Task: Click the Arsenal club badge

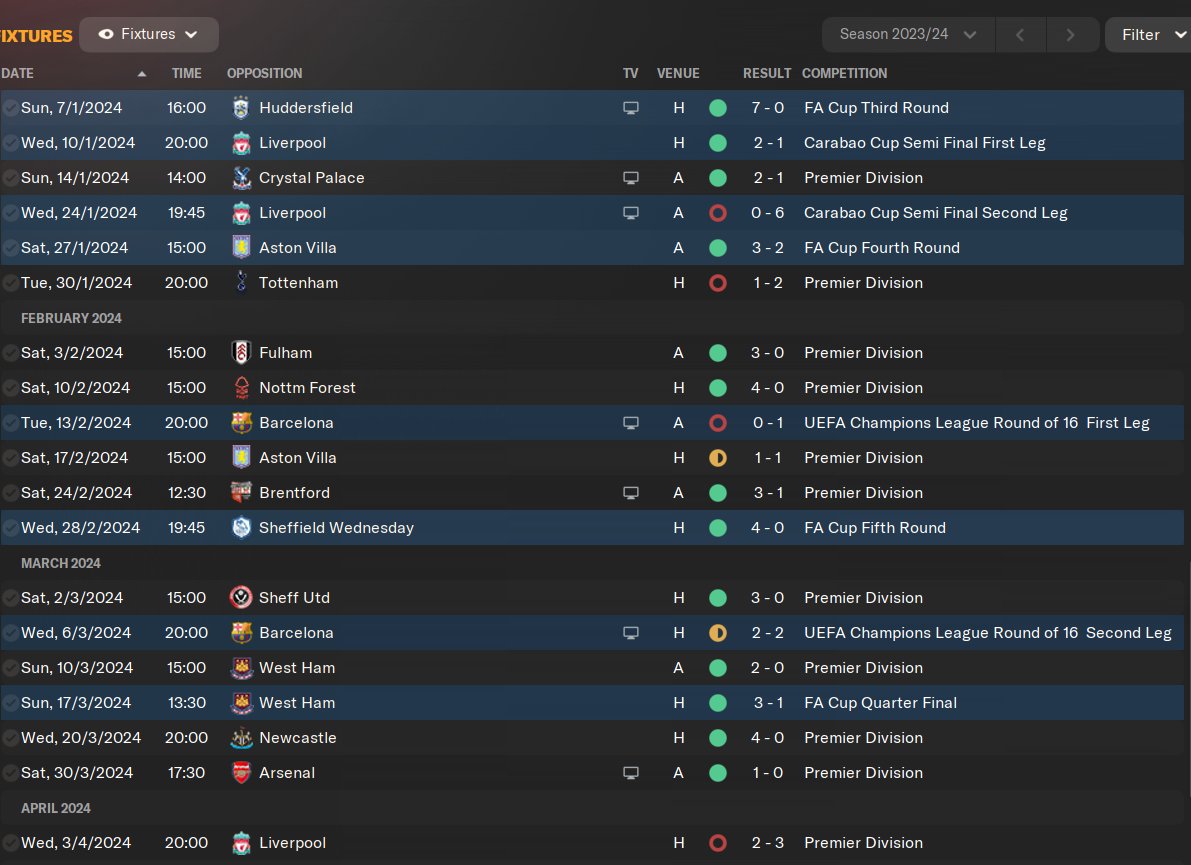Action: click(241, 772)
